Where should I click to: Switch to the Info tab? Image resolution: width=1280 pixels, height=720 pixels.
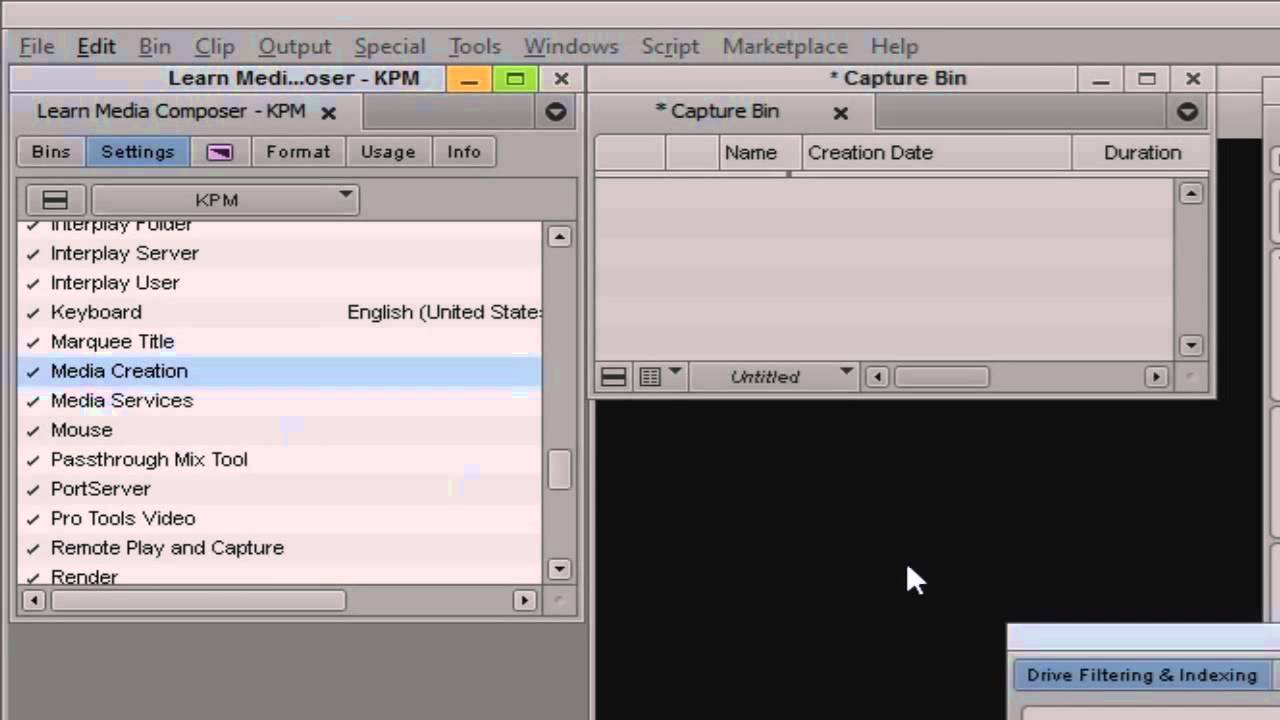463,152
